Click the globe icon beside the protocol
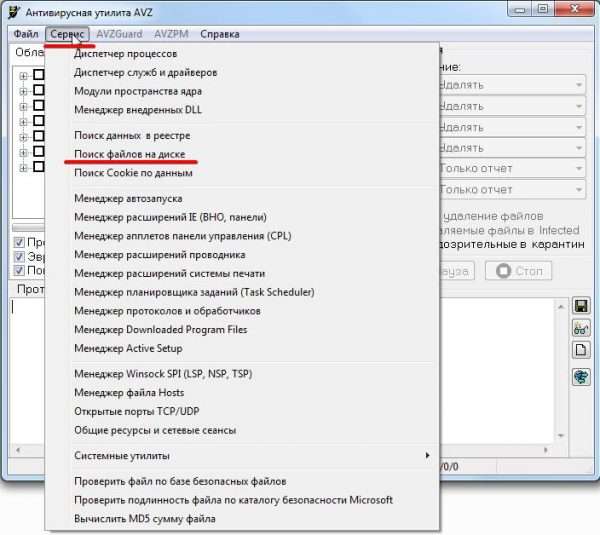The image size is (600, 535). click(x=581, y=377)
